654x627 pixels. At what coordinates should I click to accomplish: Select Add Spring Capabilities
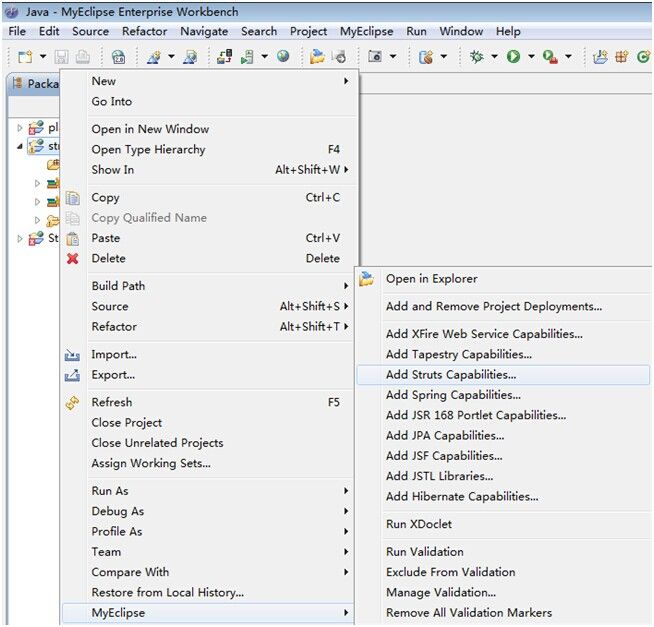click(503, 395)
